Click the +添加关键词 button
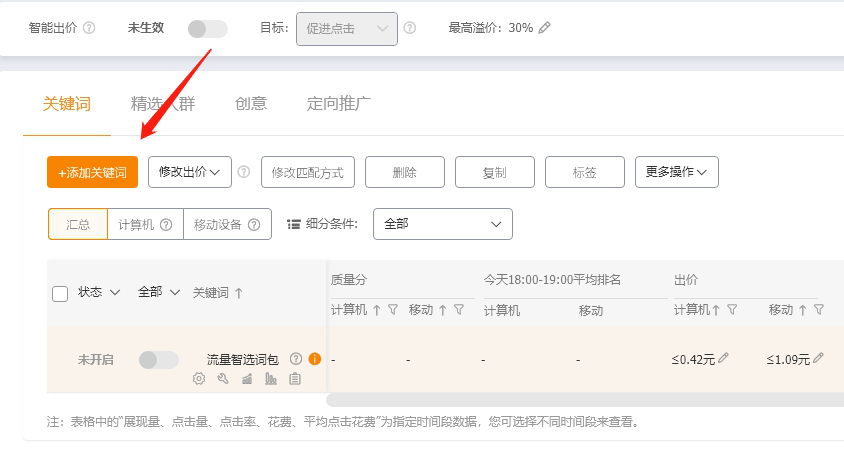This screenshot has height=451, width=844. 92,172
